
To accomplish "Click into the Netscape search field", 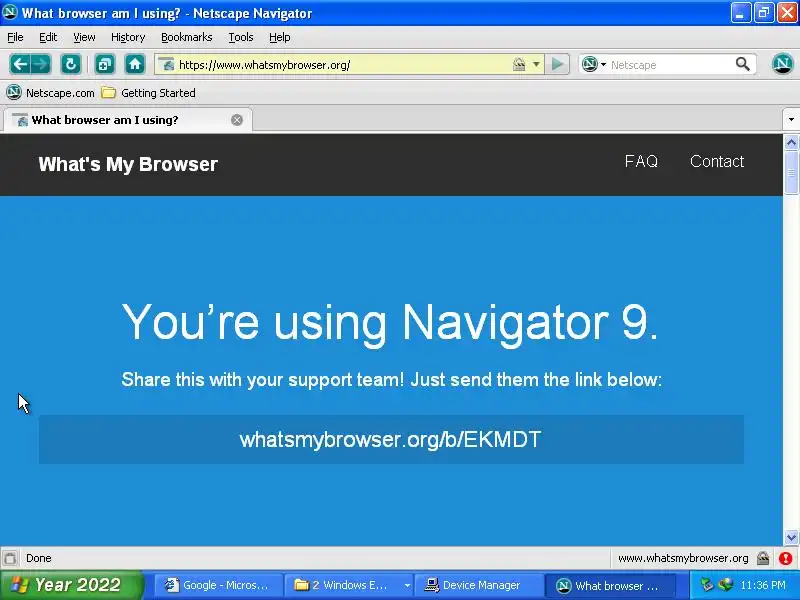I will click(669, 65).
